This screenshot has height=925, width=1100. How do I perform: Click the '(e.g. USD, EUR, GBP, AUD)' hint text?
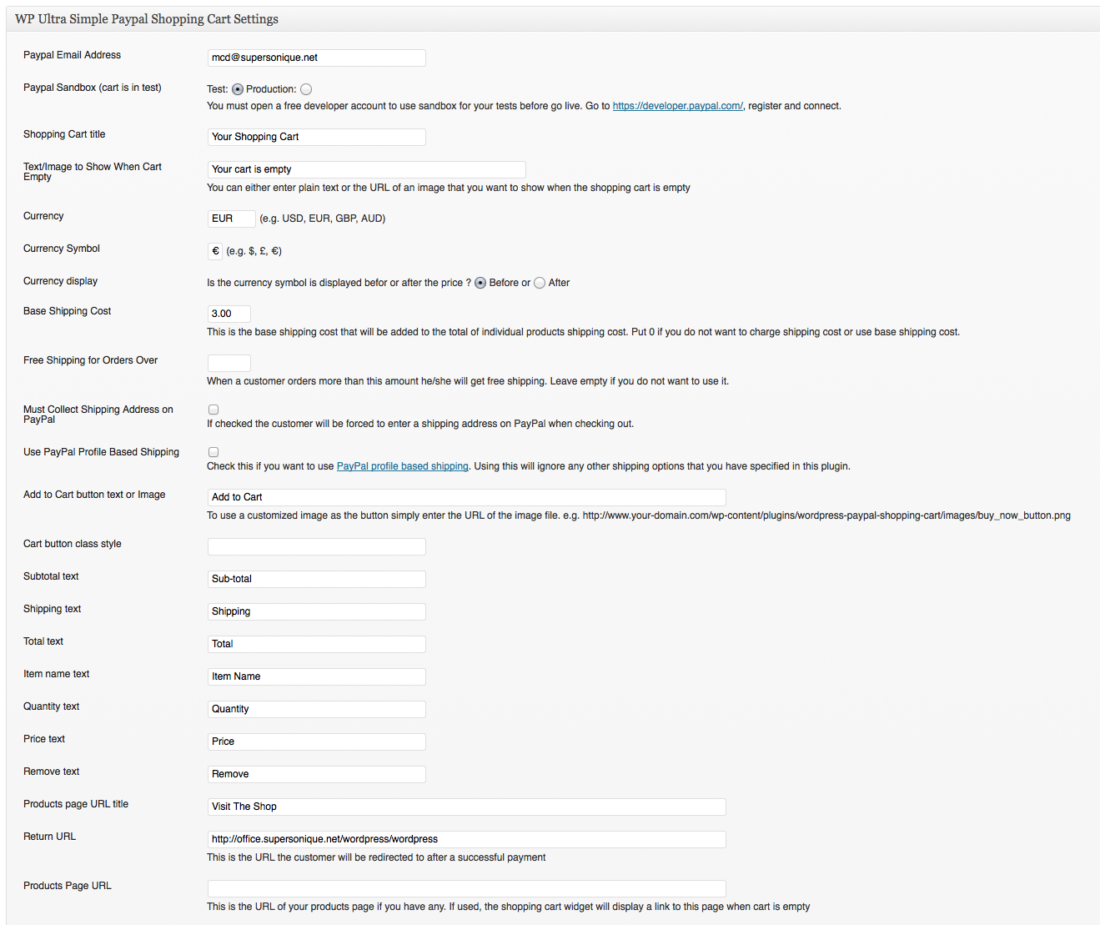[x=323, y=218]
